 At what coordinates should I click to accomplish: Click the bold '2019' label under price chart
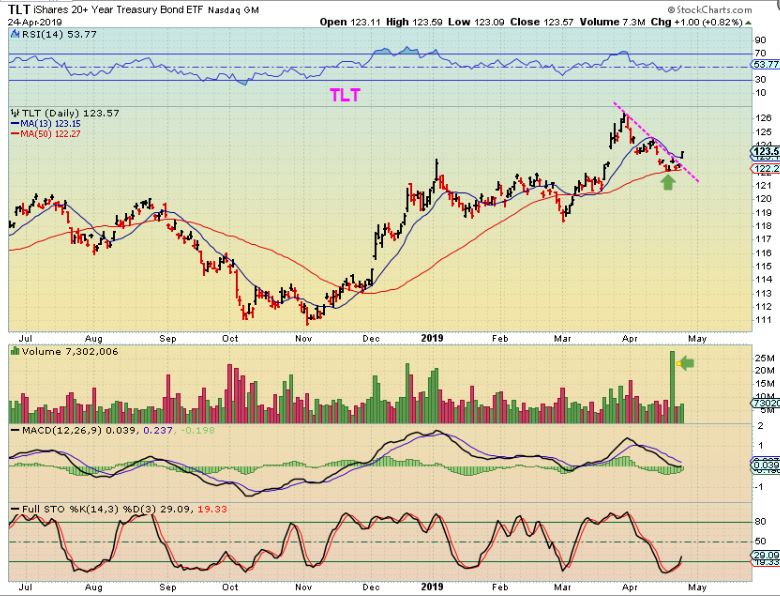pos(432,338)
